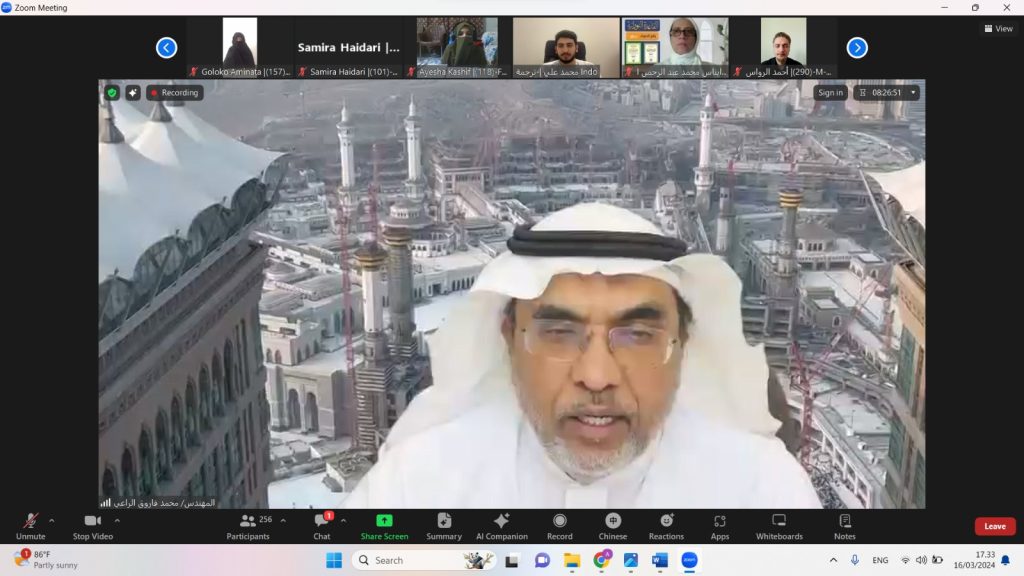Click the green encryption shield icon
The image size is (1024, 576).
click(112, 93)
